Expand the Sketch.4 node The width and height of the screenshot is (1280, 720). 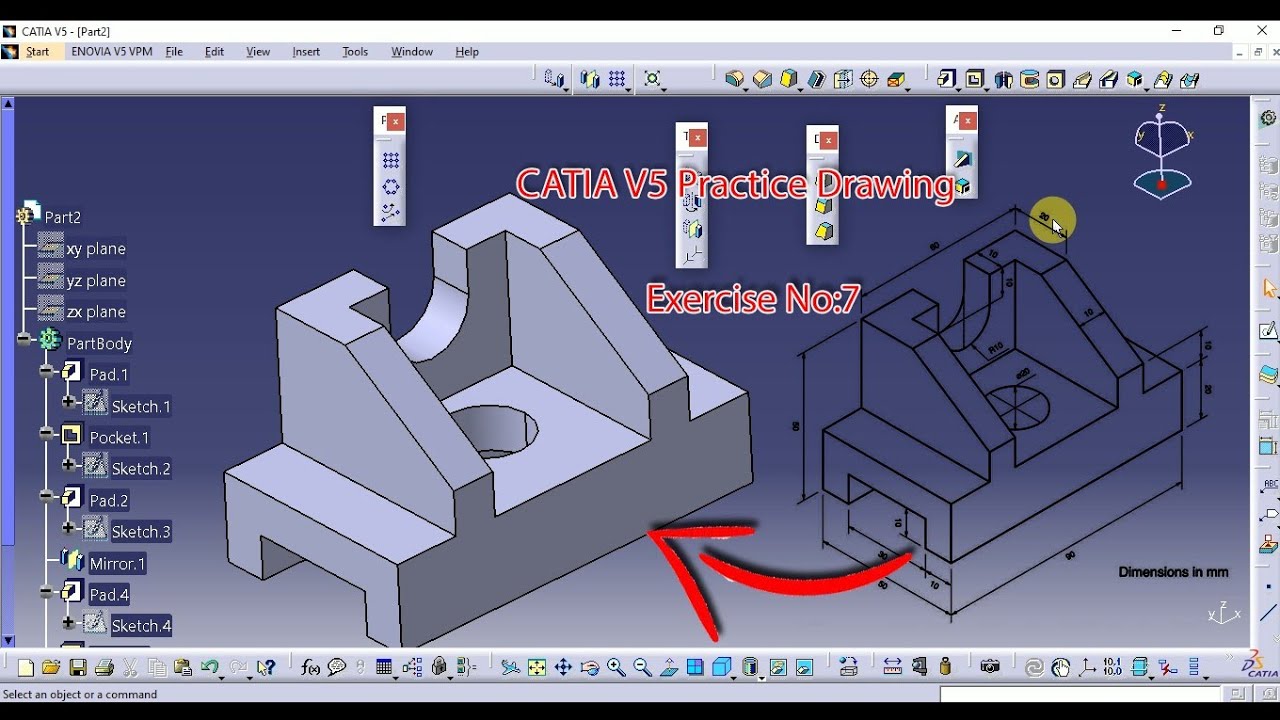tap(69, 622)
